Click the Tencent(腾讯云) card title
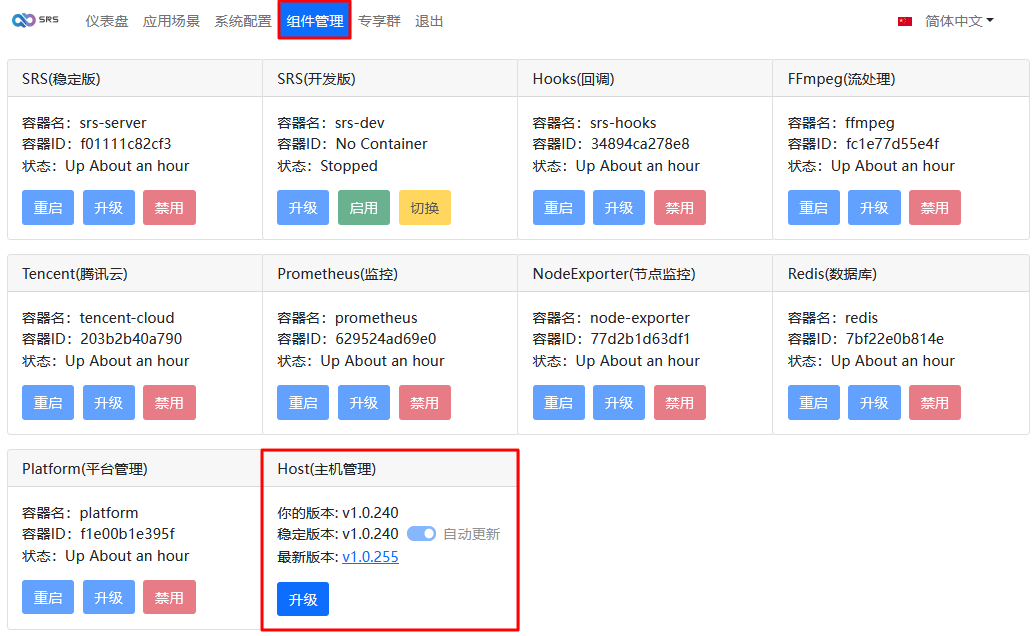The height and width of the screenshot is (636, 1036). point(75,274)
